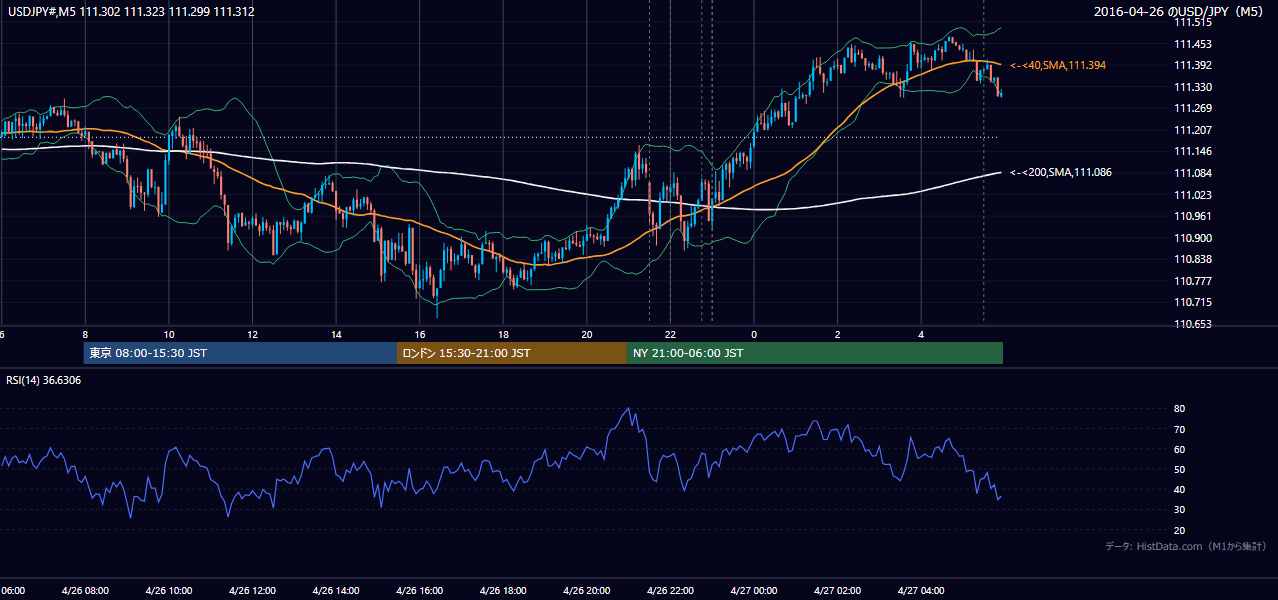
Task: Click hour label 8 below the price chart
Action: [x=85, y=334]
